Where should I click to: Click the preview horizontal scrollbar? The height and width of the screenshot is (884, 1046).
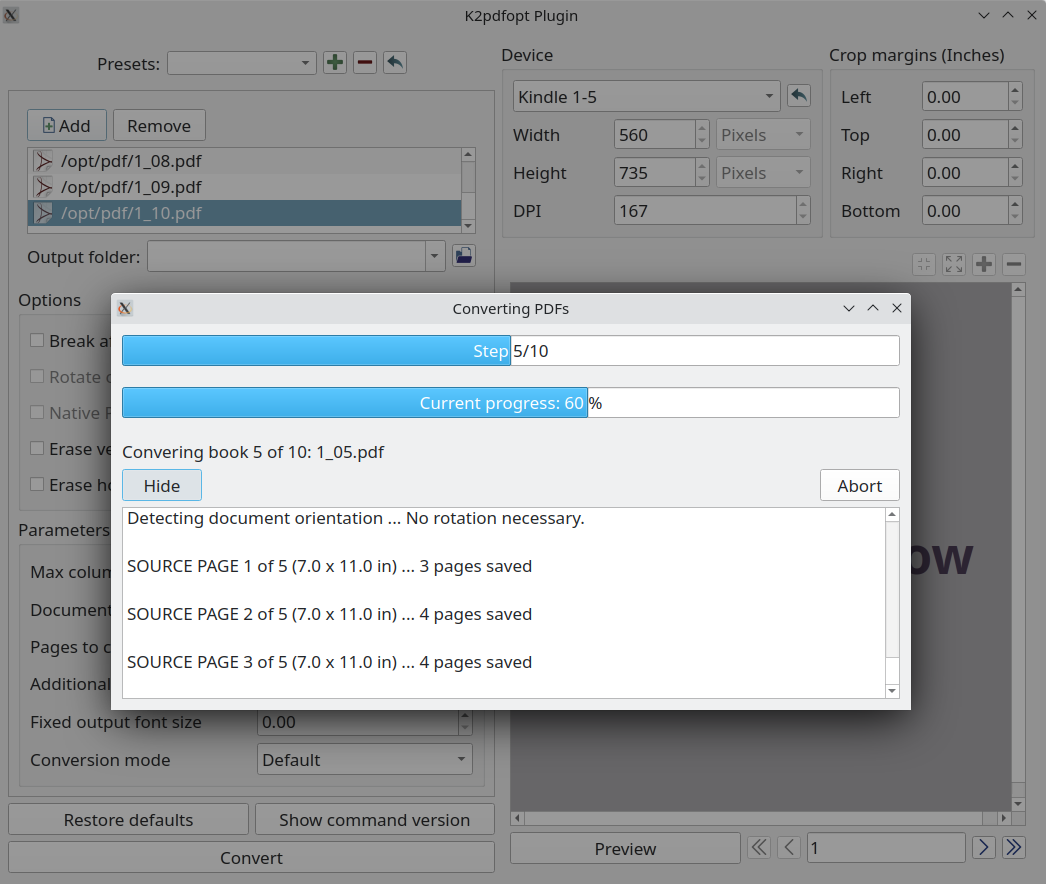click(x=760, y=817)
